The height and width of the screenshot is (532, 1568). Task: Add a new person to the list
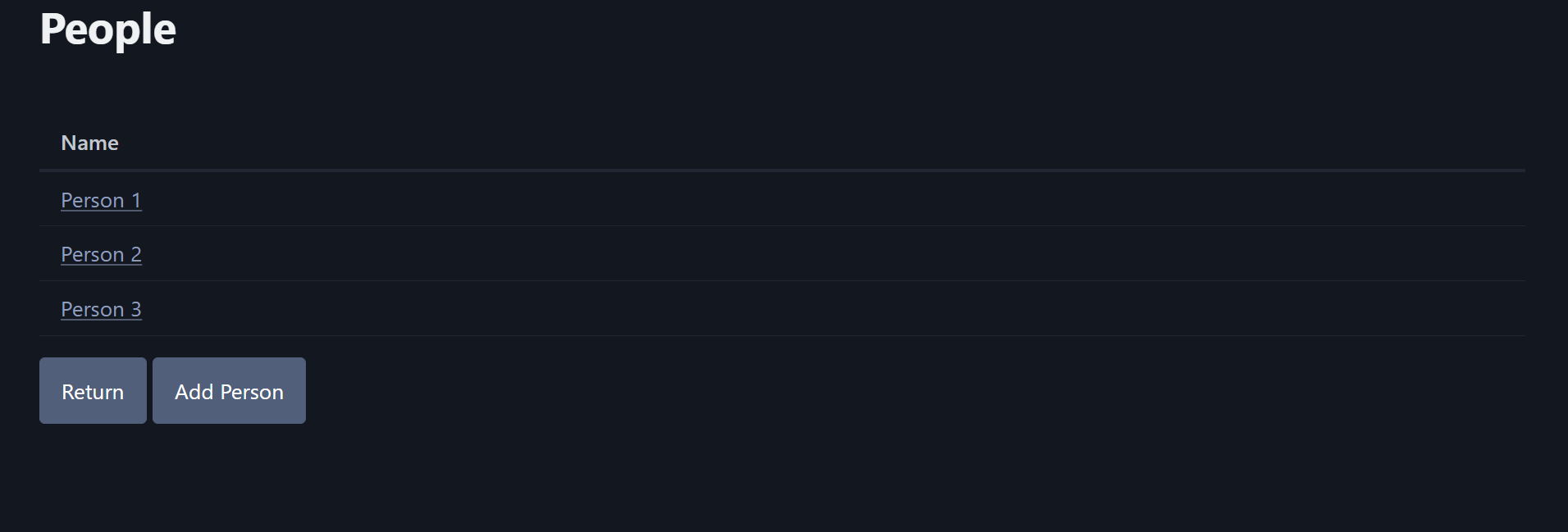[x=228, y=391]
